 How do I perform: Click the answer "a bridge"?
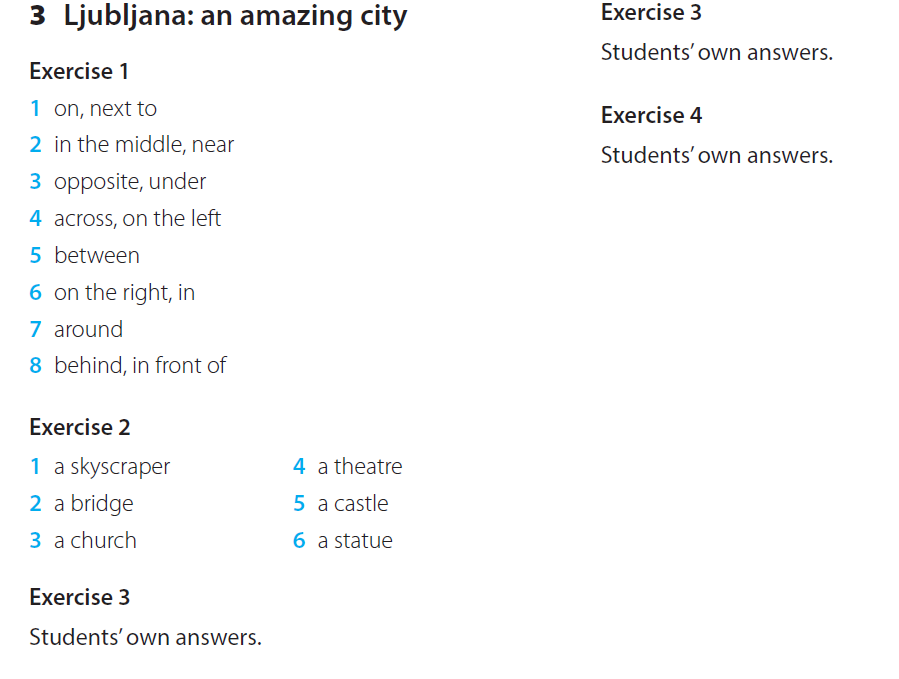[x=93, y=504]
